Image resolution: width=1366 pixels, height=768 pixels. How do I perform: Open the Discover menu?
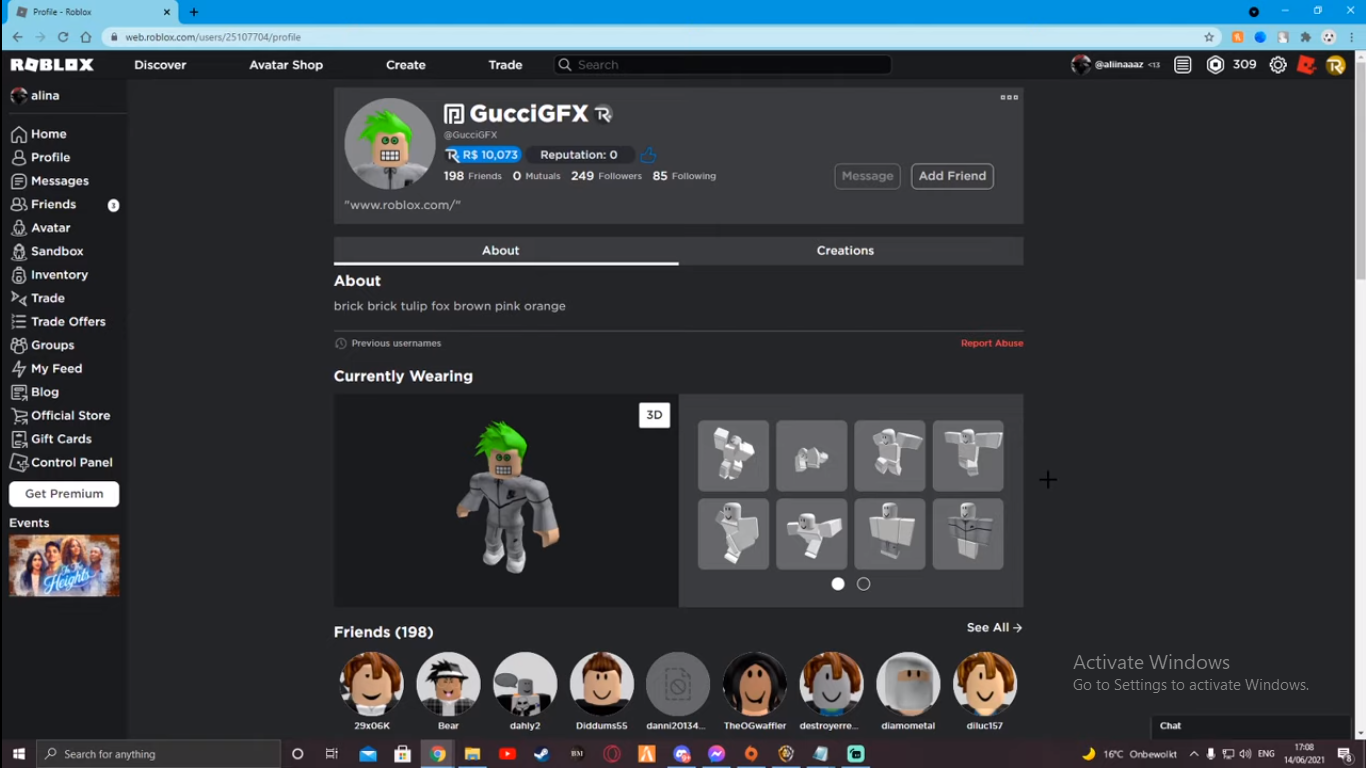160,65
